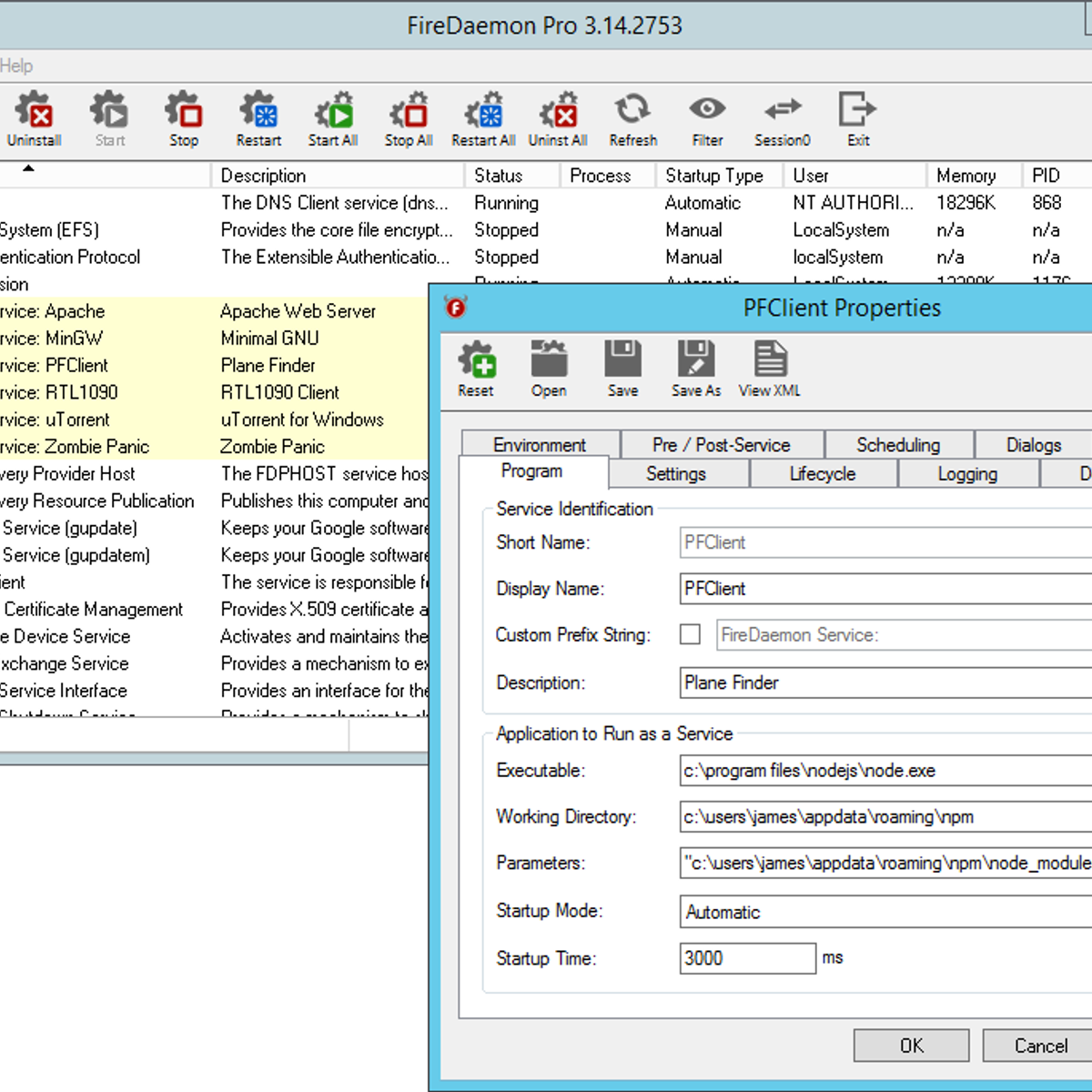Open the Lifecycle tab
Screen dimensions: 1092x1092
click(823, 474)
